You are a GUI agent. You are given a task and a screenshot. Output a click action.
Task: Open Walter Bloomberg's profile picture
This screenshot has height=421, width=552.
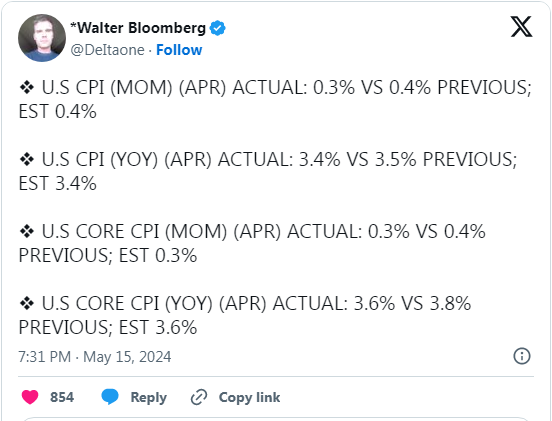42,38
